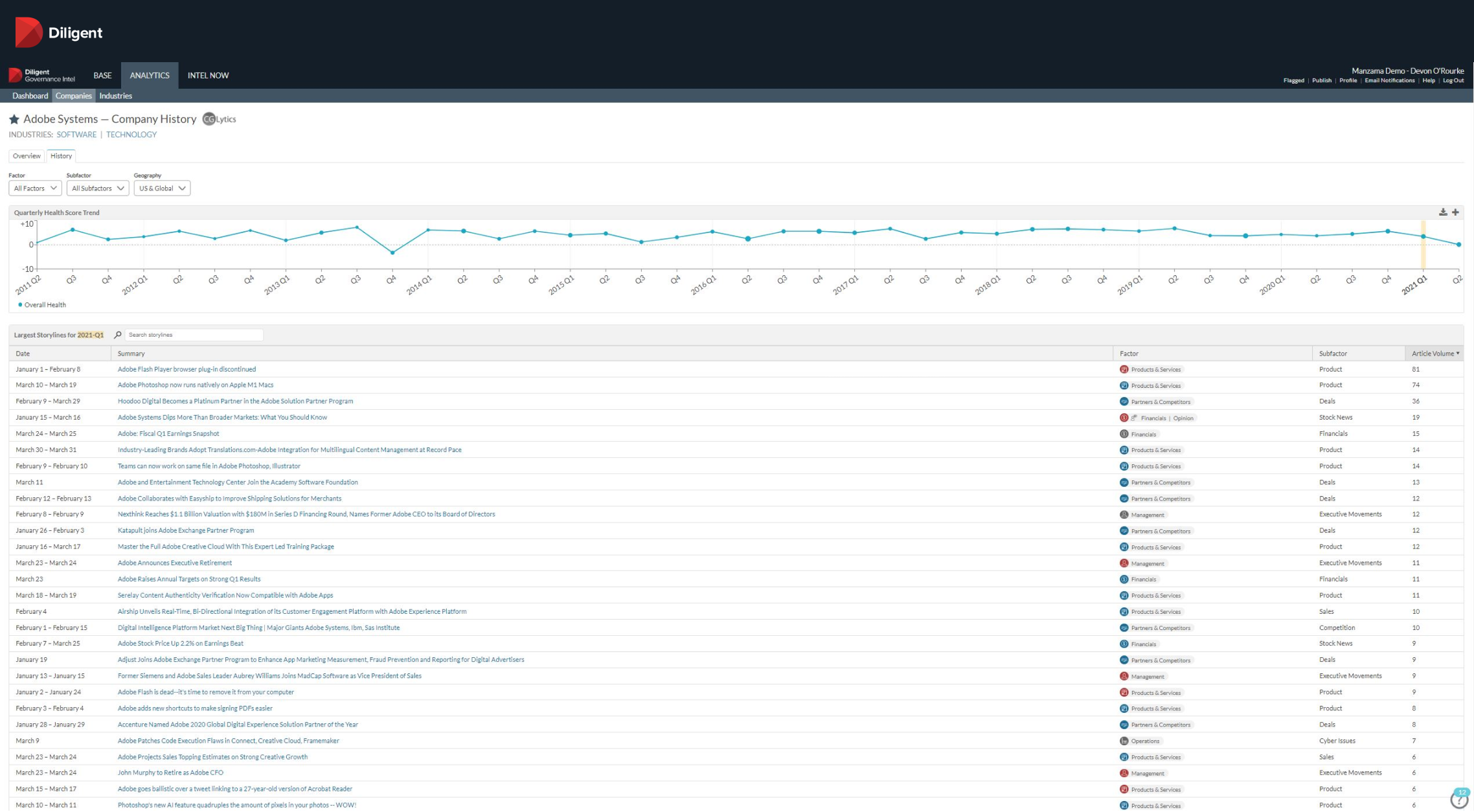Screen dimensions: 1474x812
Task: Open the BASE menu
Action: [102, 75]
